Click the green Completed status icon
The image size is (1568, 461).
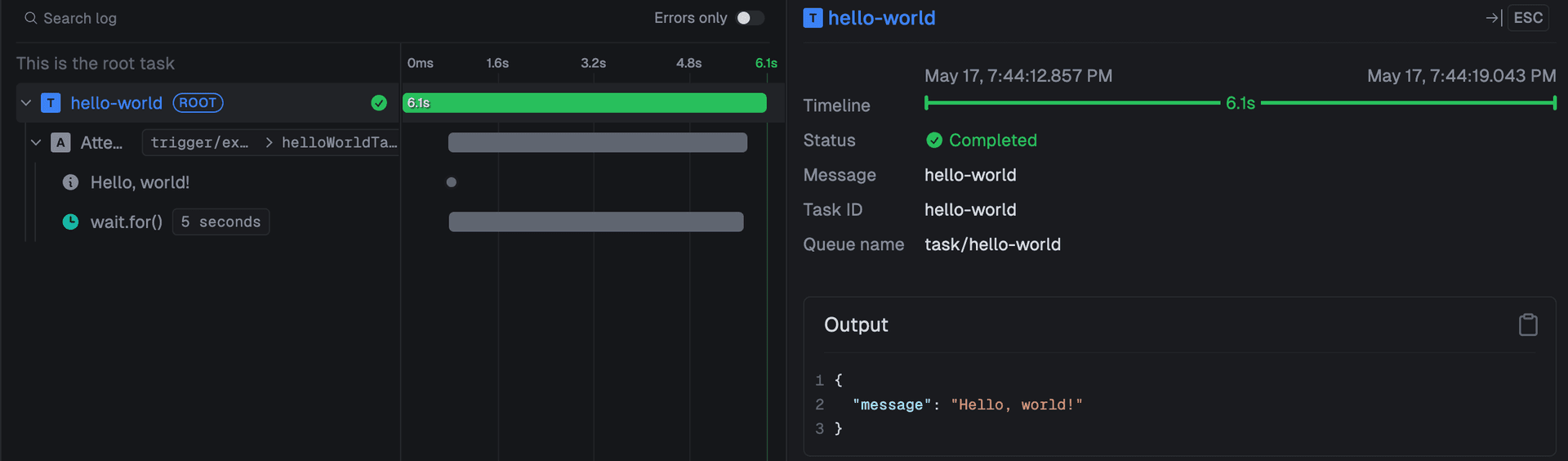(x=934, y=141)
